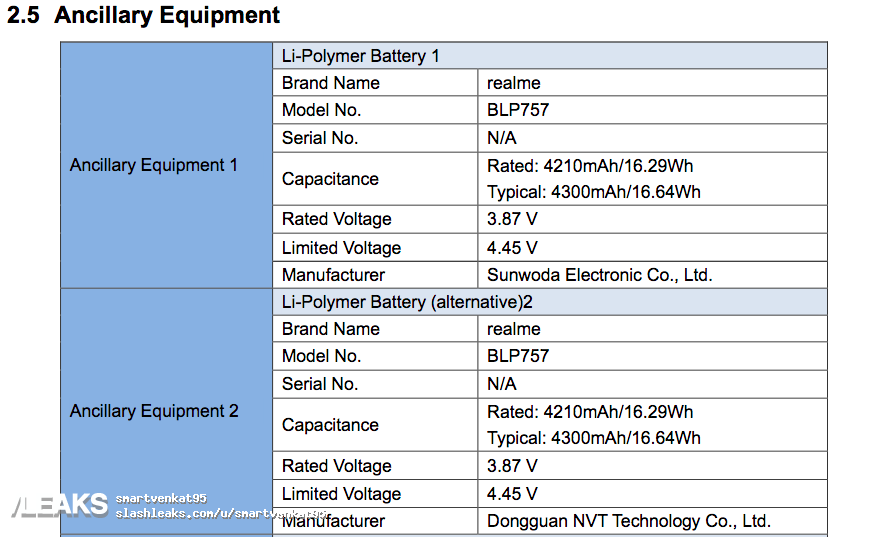Click the smartvenkat95 username watermark

point(160,498)
